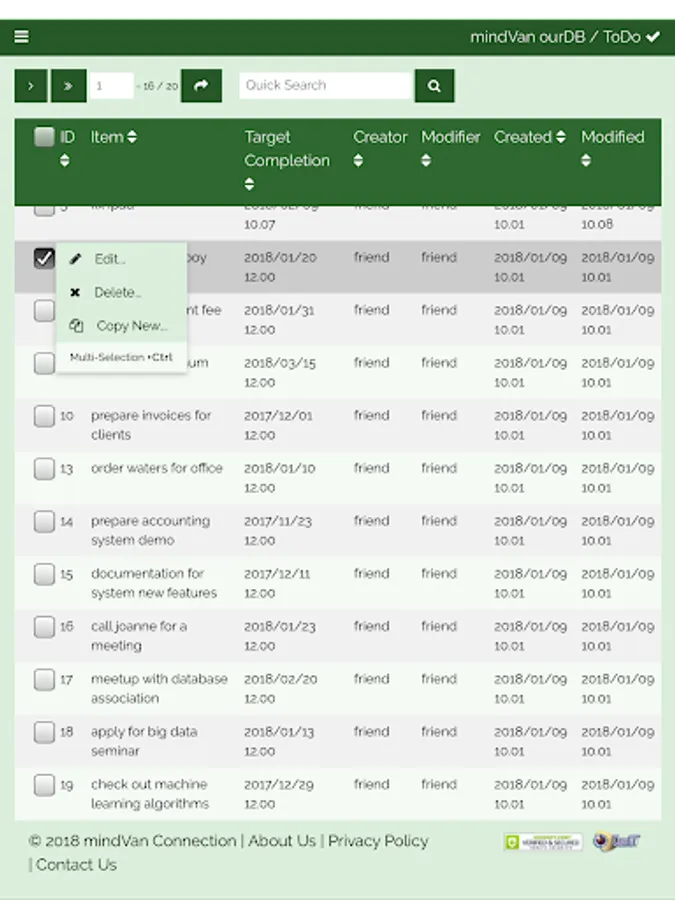
Task: Sort by Created column arrows
Action: tap(561, 137)
